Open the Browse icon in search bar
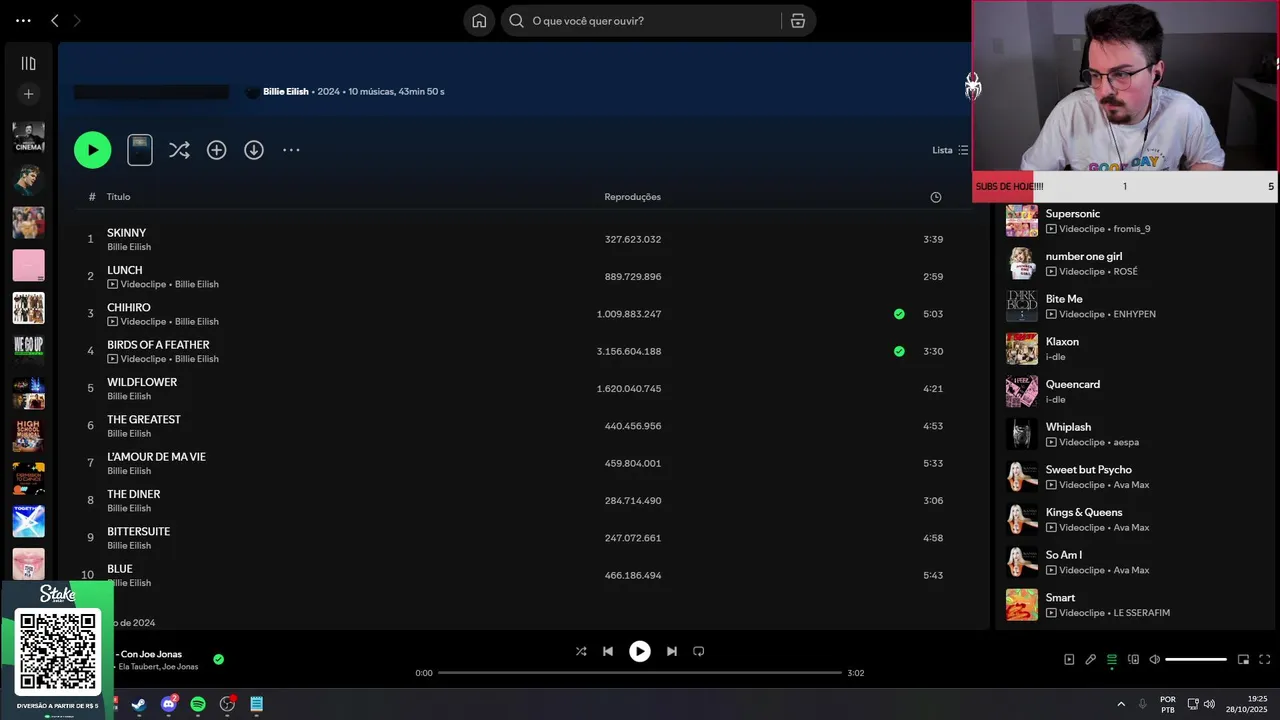This screenshot has width=1280, height=720. [798, 20]
